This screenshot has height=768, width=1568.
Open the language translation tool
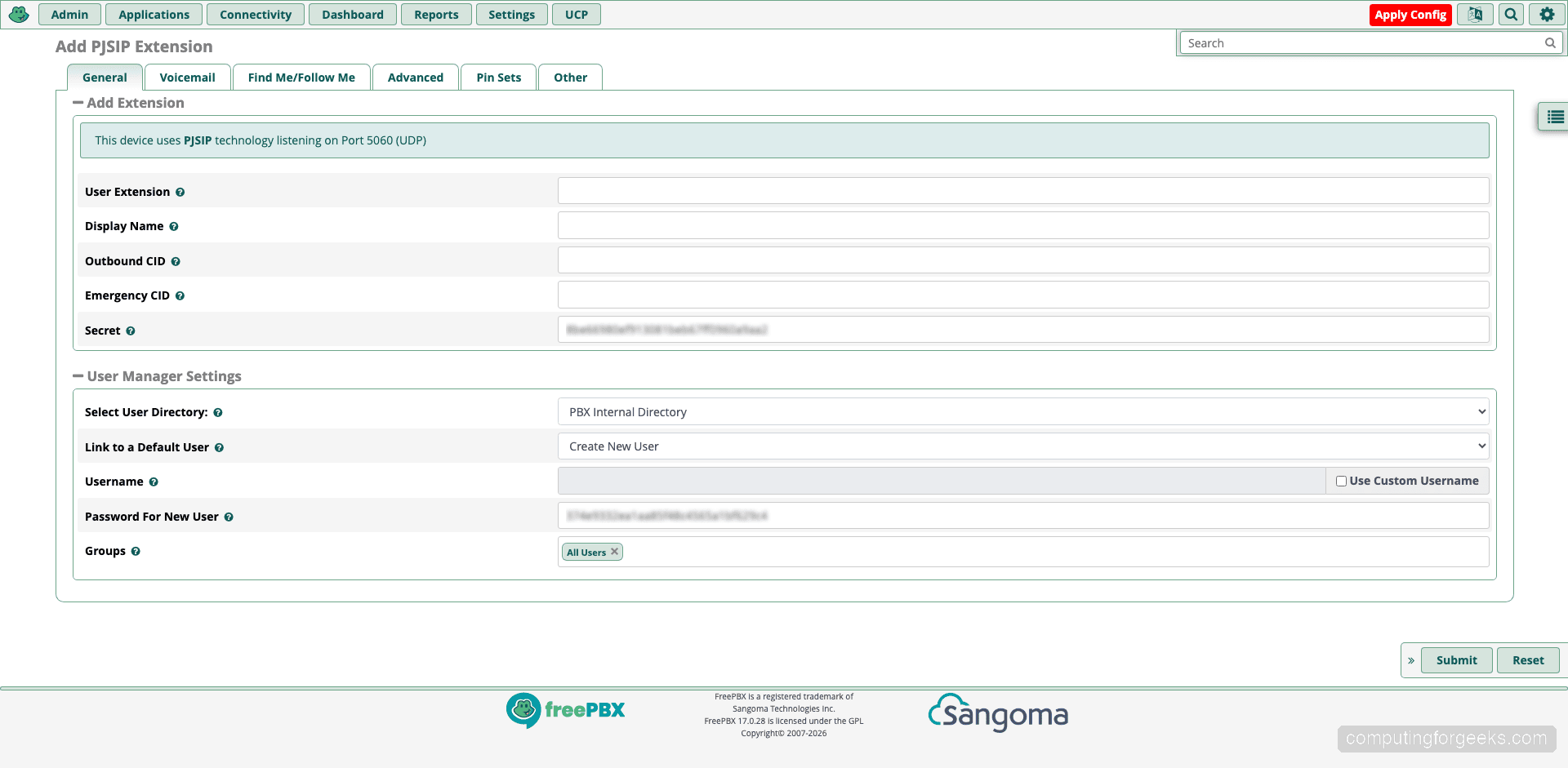point(1474,14)
